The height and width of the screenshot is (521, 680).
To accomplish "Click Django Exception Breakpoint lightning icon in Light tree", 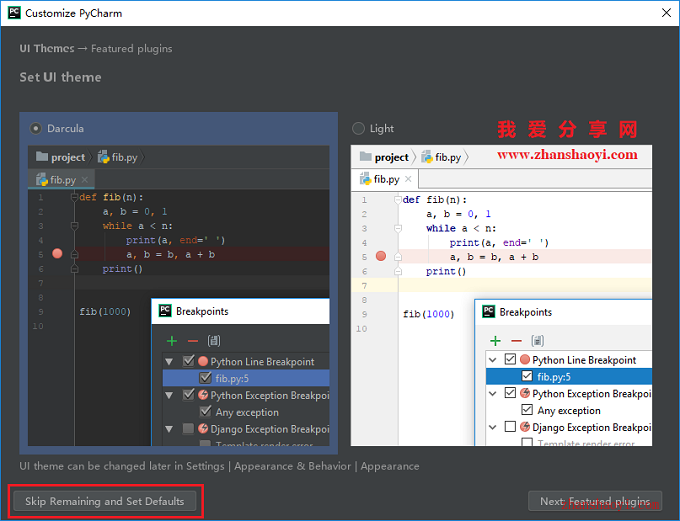I will [x=525, y=427].
